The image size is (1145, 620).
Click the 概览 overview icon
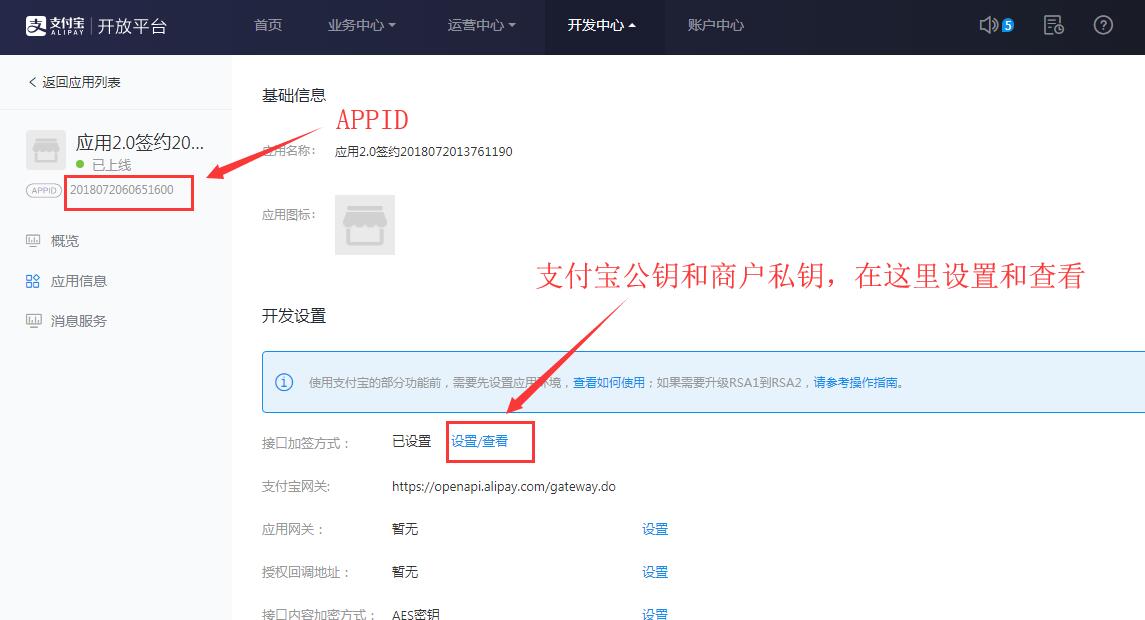coord(33,240)
